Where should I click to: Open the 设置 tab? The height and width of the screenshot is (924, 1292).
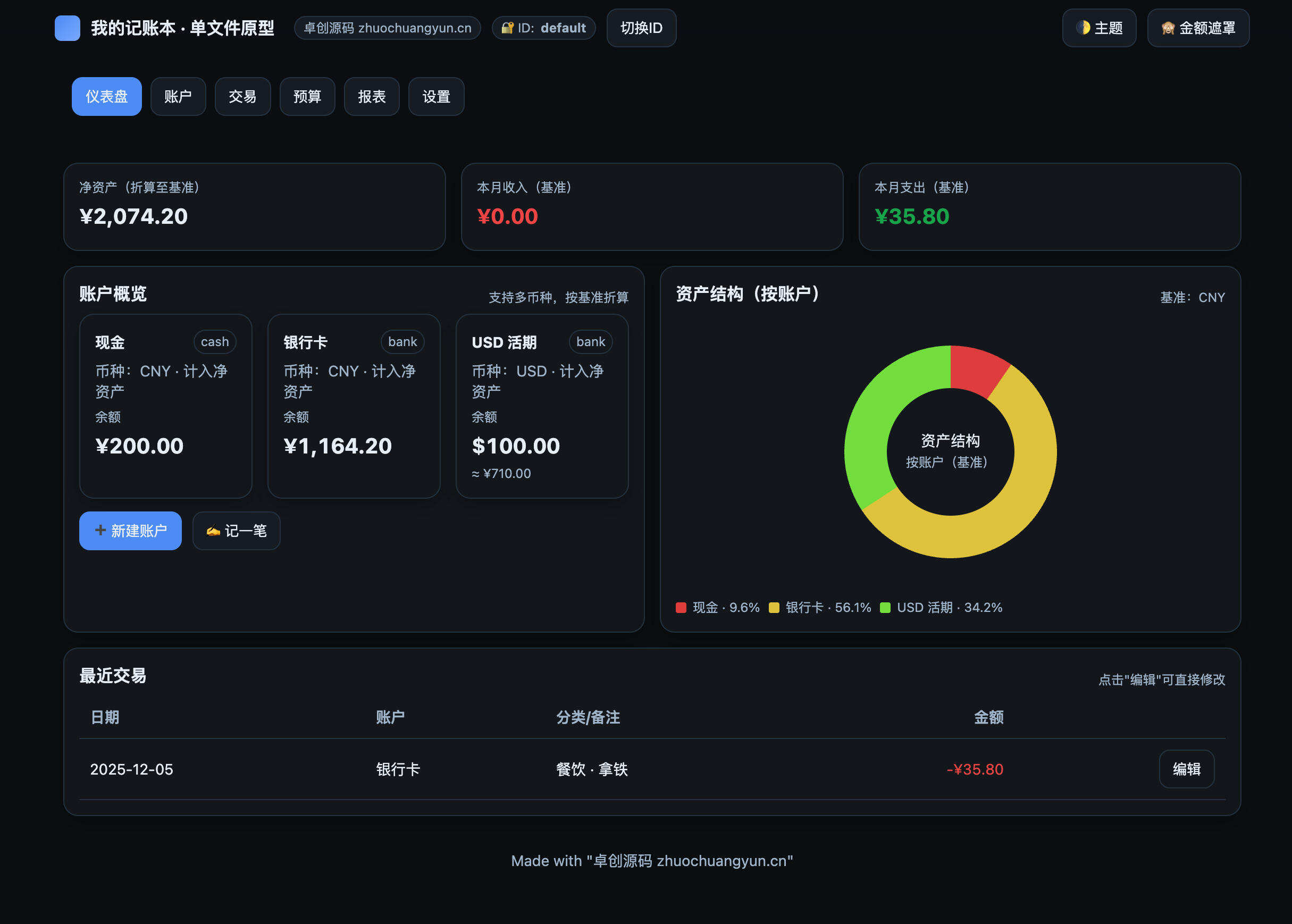click(x=436, y=96)
